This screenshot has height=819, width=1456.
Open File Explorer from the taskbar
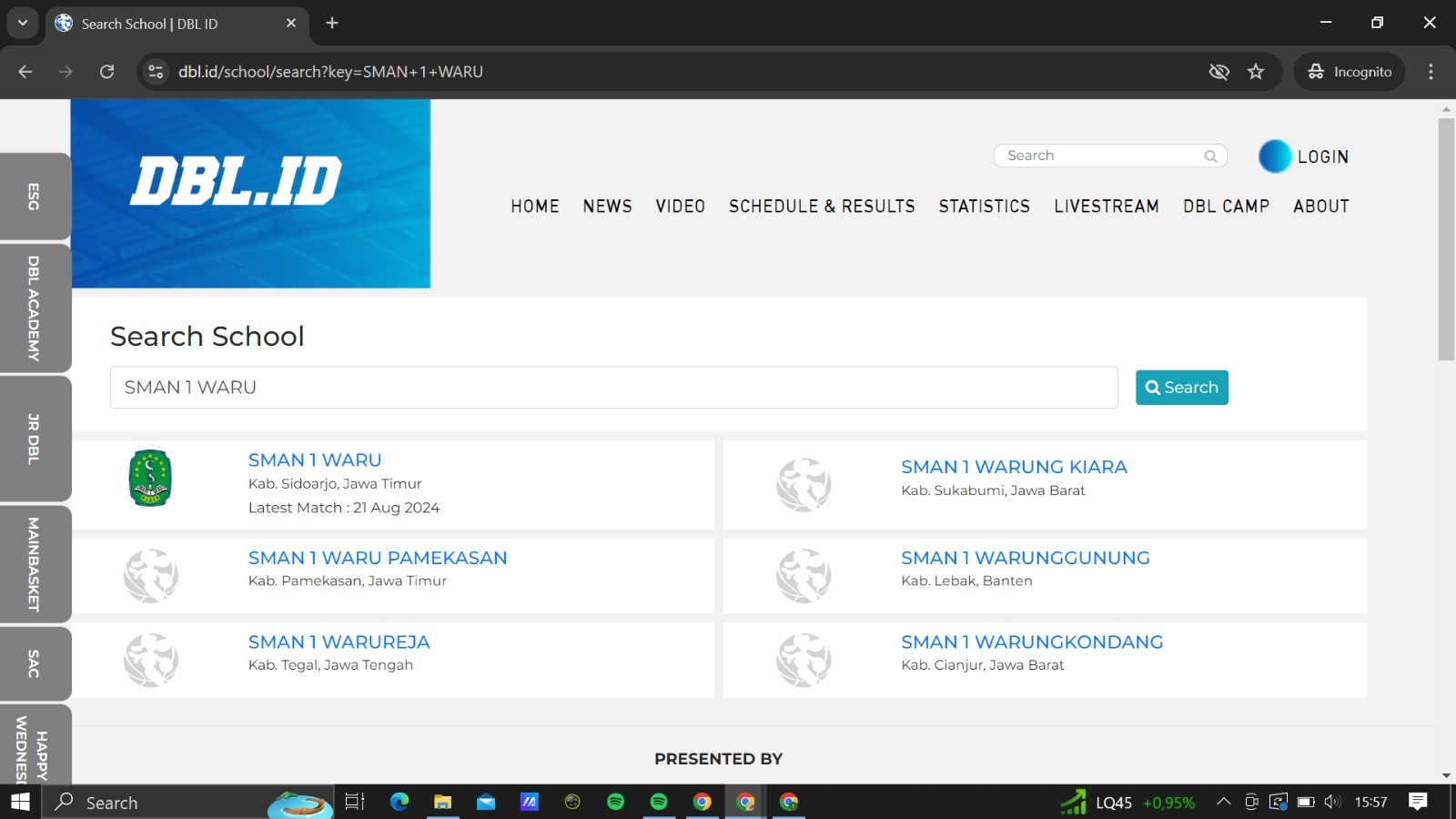(442, 802)
